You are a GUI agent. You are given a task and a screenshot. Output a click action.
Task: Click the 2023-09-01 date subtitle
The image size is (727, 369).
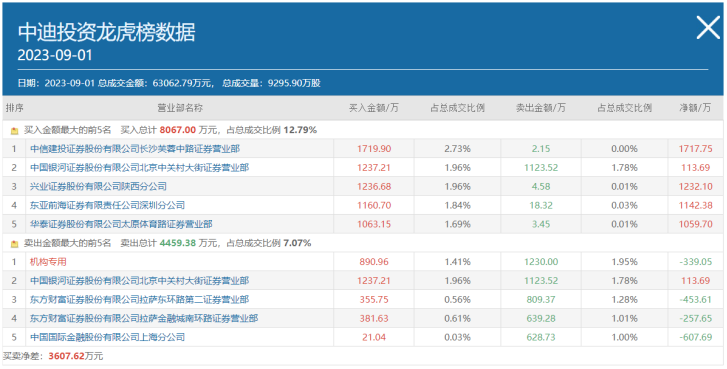55,55
